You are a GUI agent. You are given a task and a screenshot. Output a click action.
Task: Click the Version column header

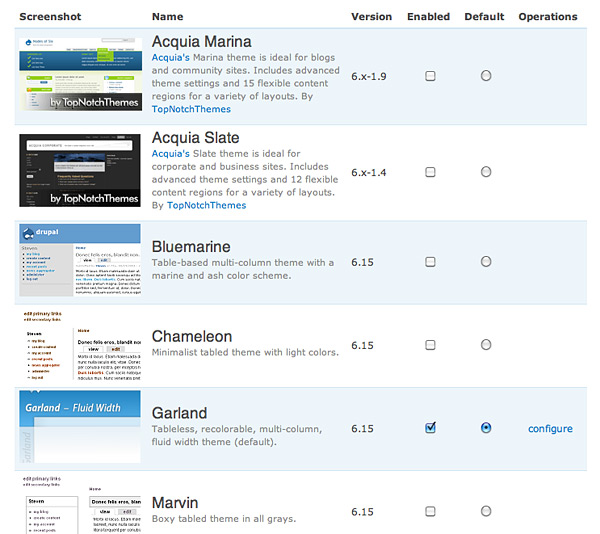[x=372, y=16]
